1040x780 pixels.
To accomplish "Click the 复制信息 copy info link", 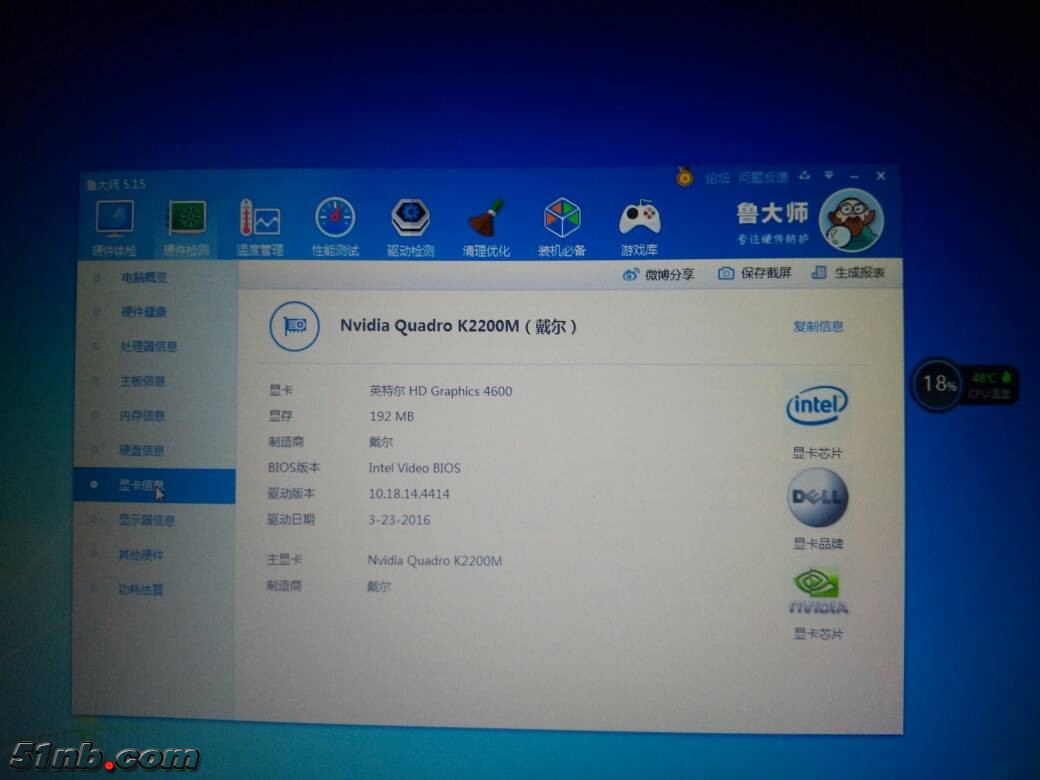I will (x=818, y=326).
